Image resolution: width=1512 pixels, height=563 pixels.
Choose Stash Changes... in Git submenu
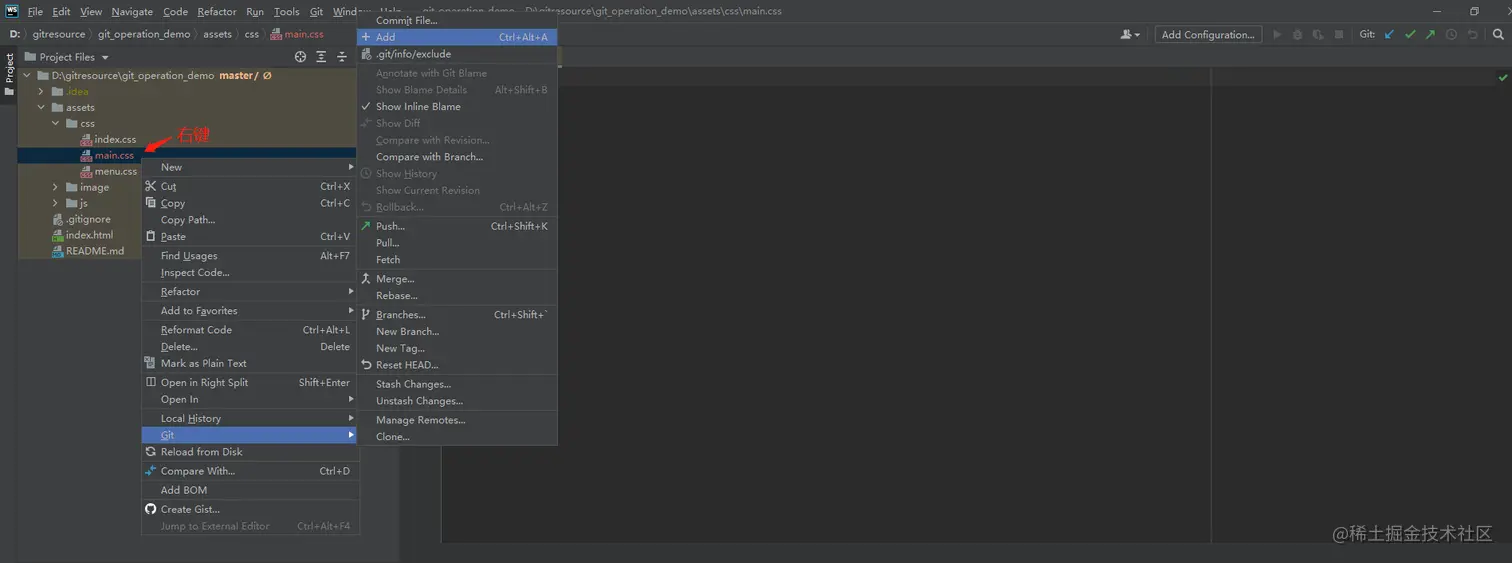tap(457, 384)
